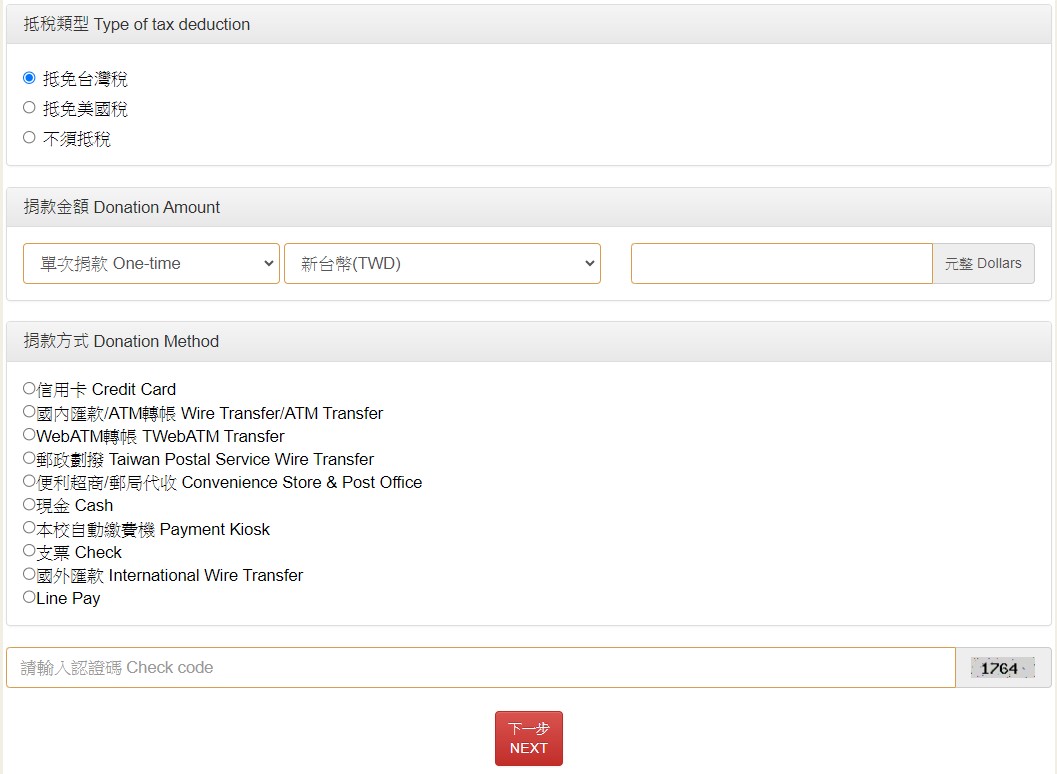The width and height of the screenshot is (1057, 774).
Task: Open the 單次捐款 One-time frequency dropdown
Action: (151, 264)
